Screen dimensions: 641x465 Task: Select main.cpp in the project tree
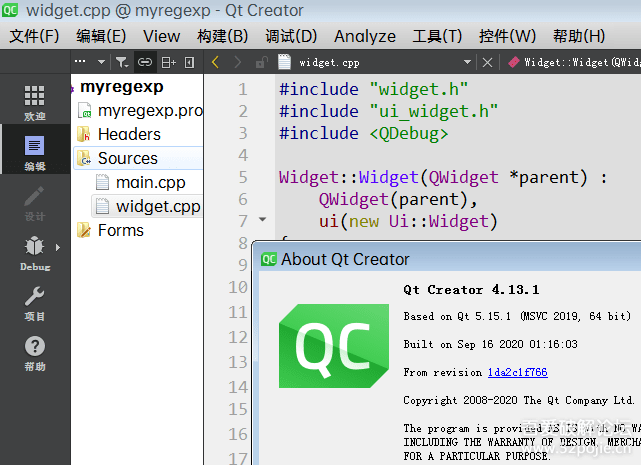pos(150,182)
